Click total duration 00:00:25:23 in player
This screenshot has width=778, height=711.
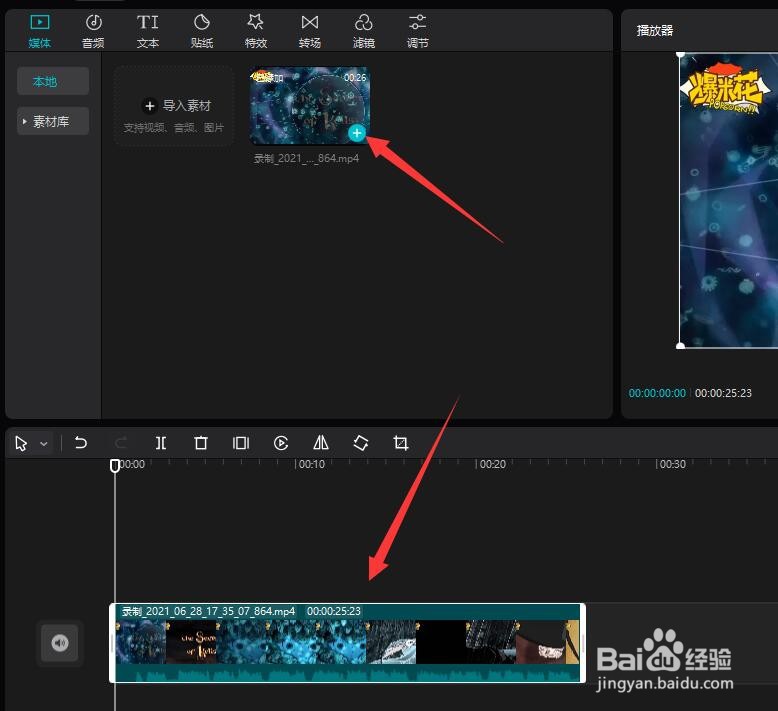(x=723, y=393)
